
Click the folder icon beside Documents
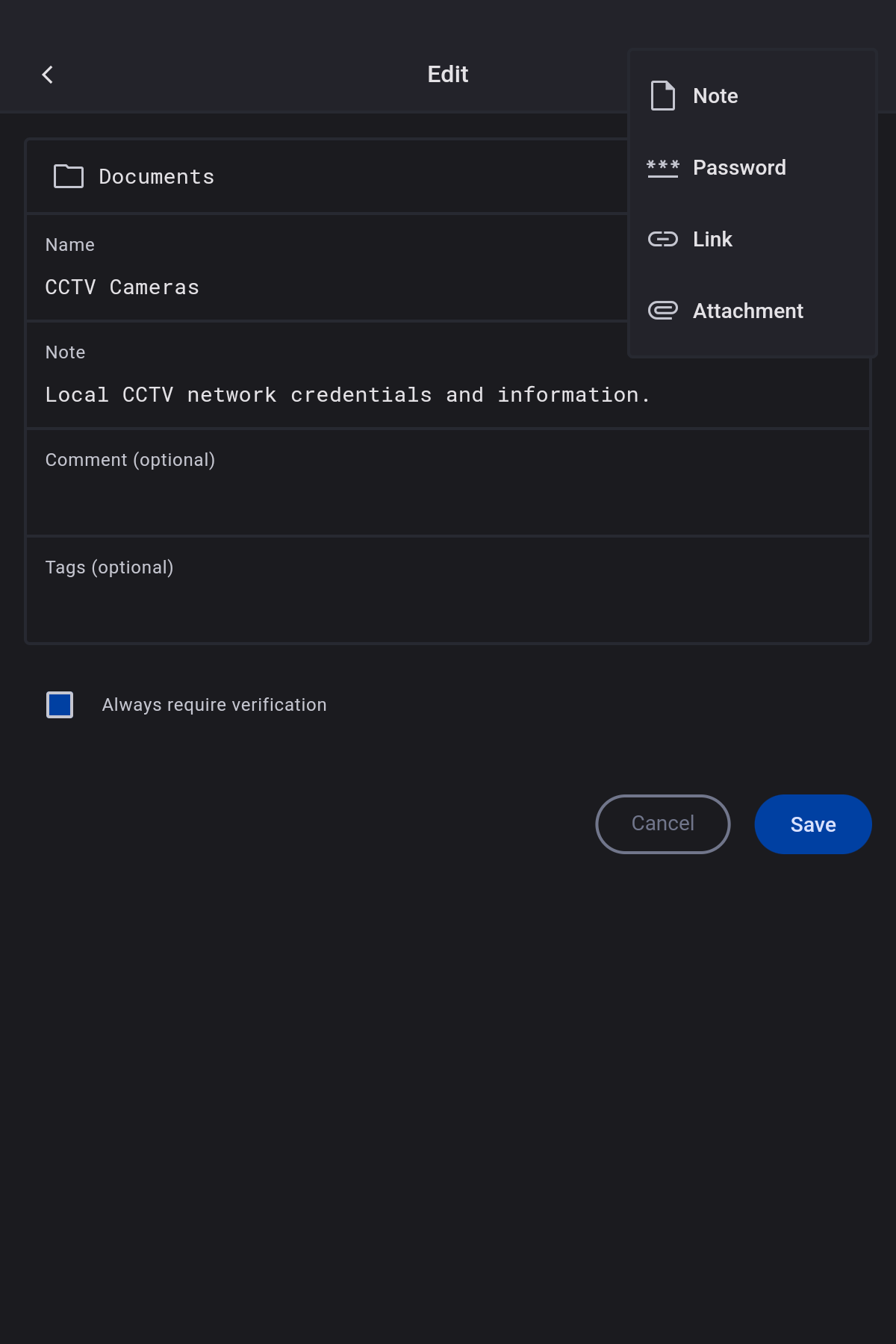click(x=69, y=176)
